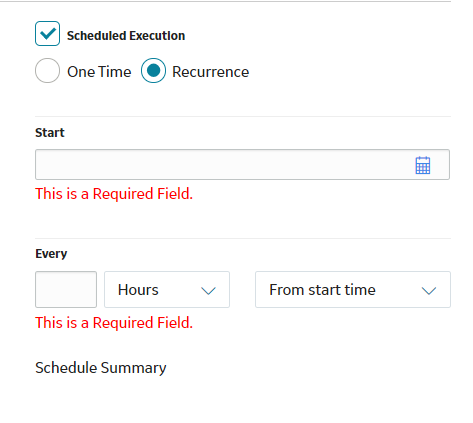
Task: Click the Start field label
Action: [x=50, y=133]
